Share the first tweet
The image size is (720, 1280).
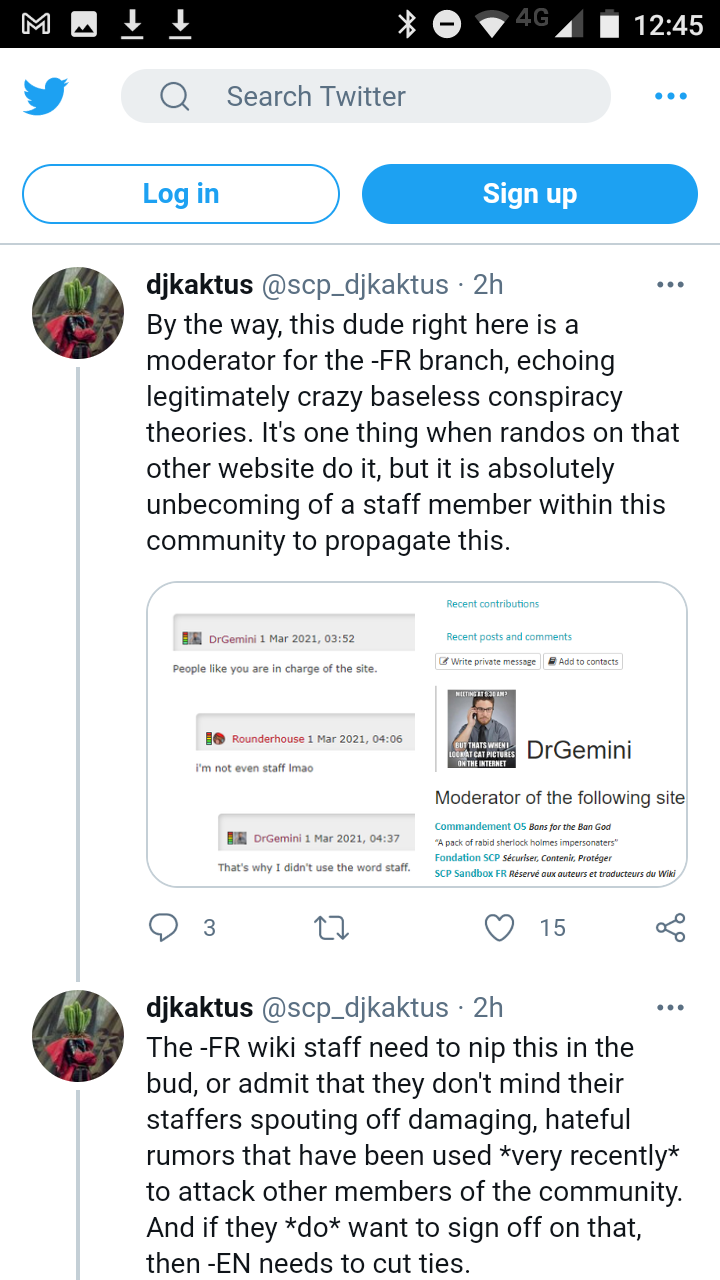(670, 928)
